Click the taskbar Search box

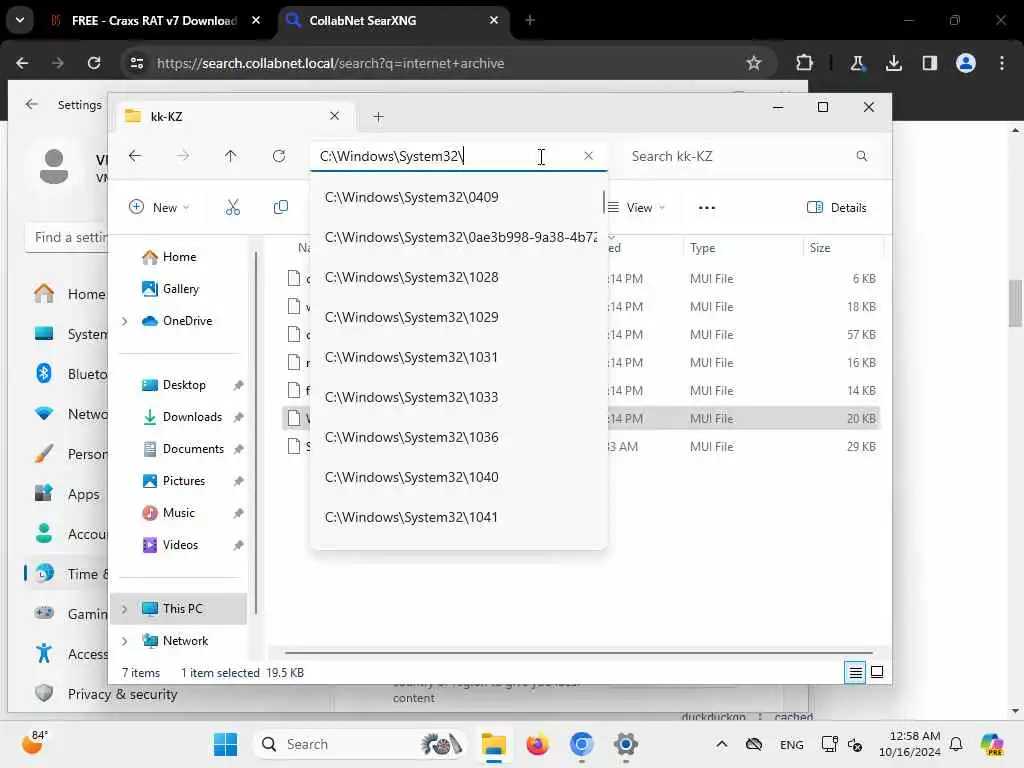pyautogui.click(x=359, y=744)
